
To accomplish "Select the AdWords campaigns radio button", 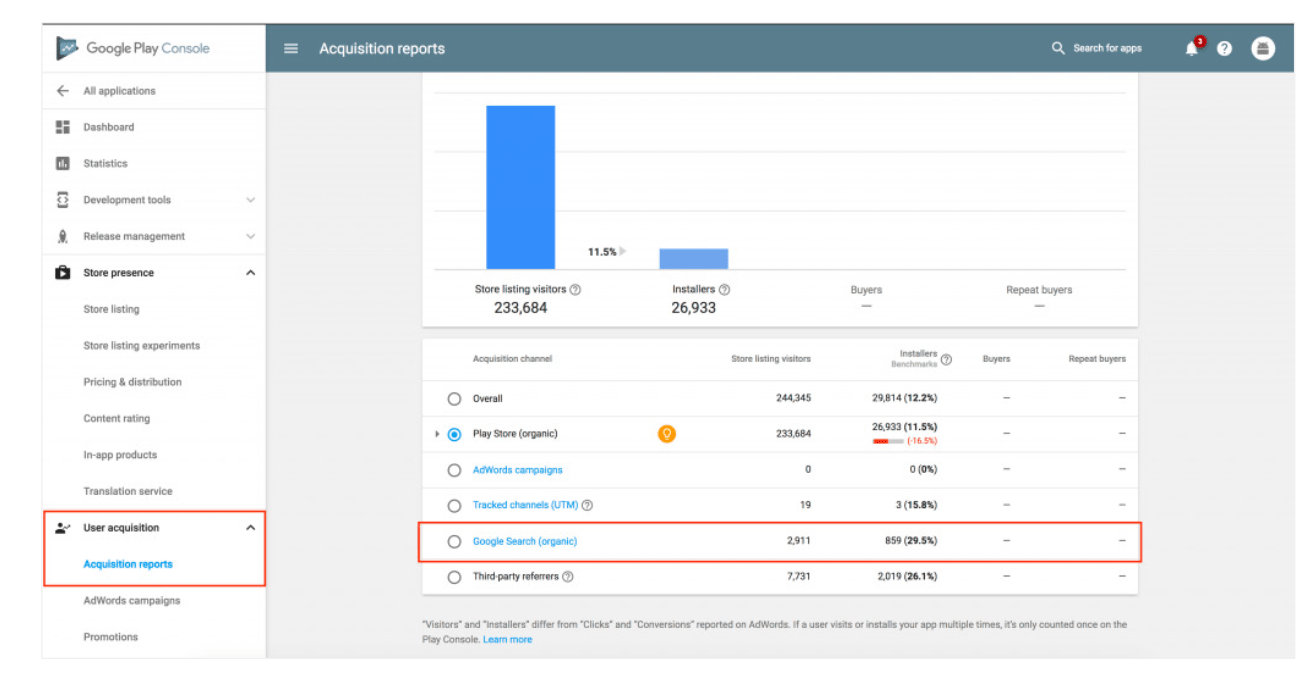I will tap(454, 470).
